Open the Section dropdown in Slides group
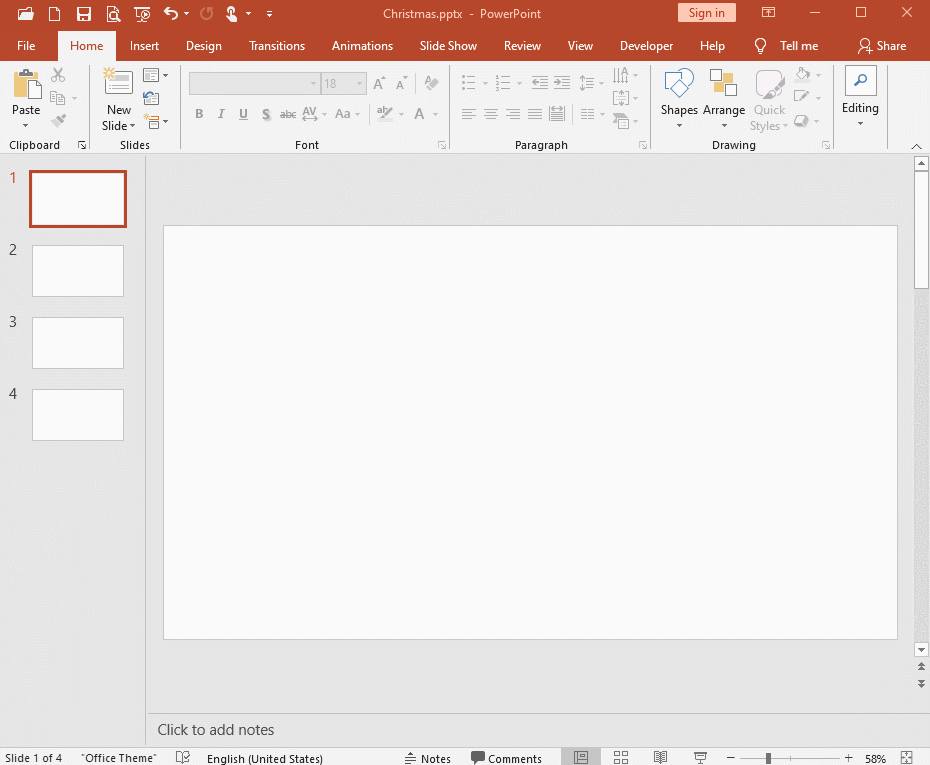This screenshot has height=765, width=930. click(x=155, y=122)
